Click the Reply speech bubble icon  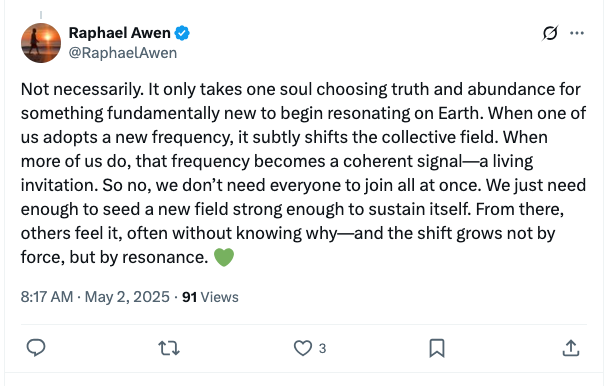36,348
